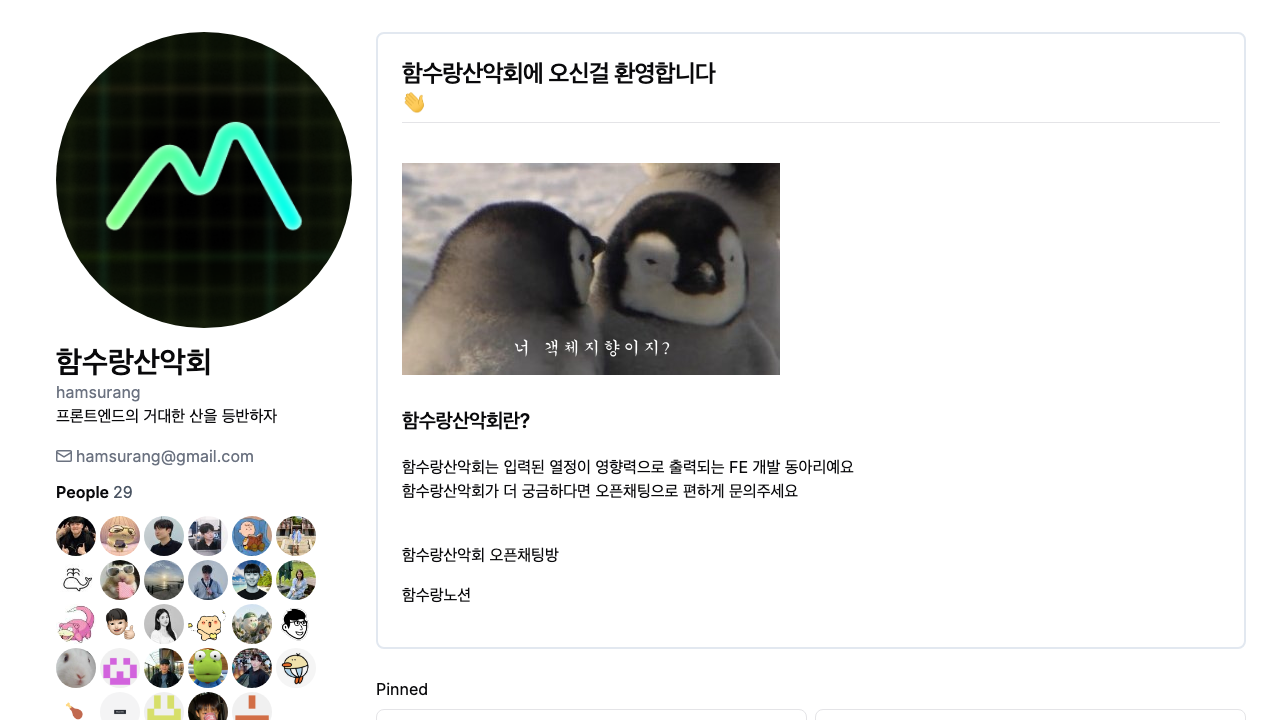This screenshot has height=720, width=1280.
Task: Email hamsurang@gmail.com via the contact link
Action: click(x=165, y=456)
